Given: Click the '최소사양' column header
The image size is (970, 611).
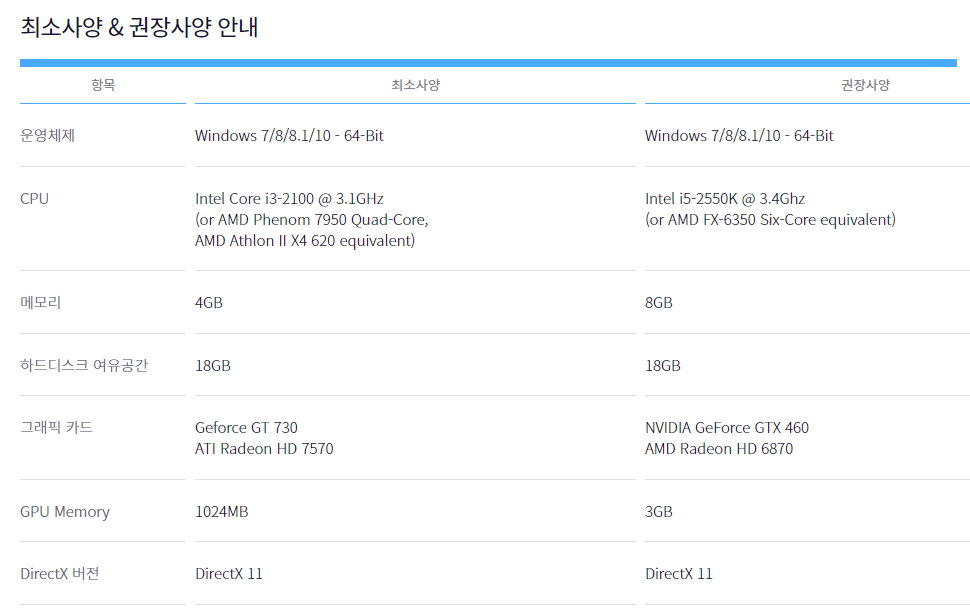Looking at the screenshot, I should [415, 85].
